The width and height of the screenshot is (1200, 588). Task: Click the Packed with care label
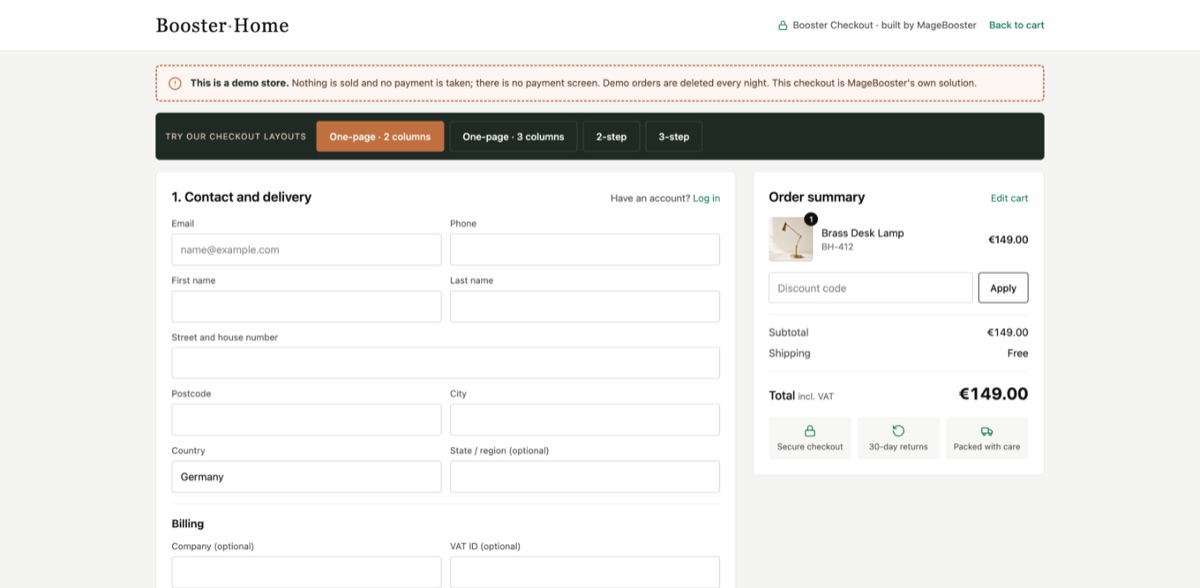pyautogui.click(x=987, y=447)
